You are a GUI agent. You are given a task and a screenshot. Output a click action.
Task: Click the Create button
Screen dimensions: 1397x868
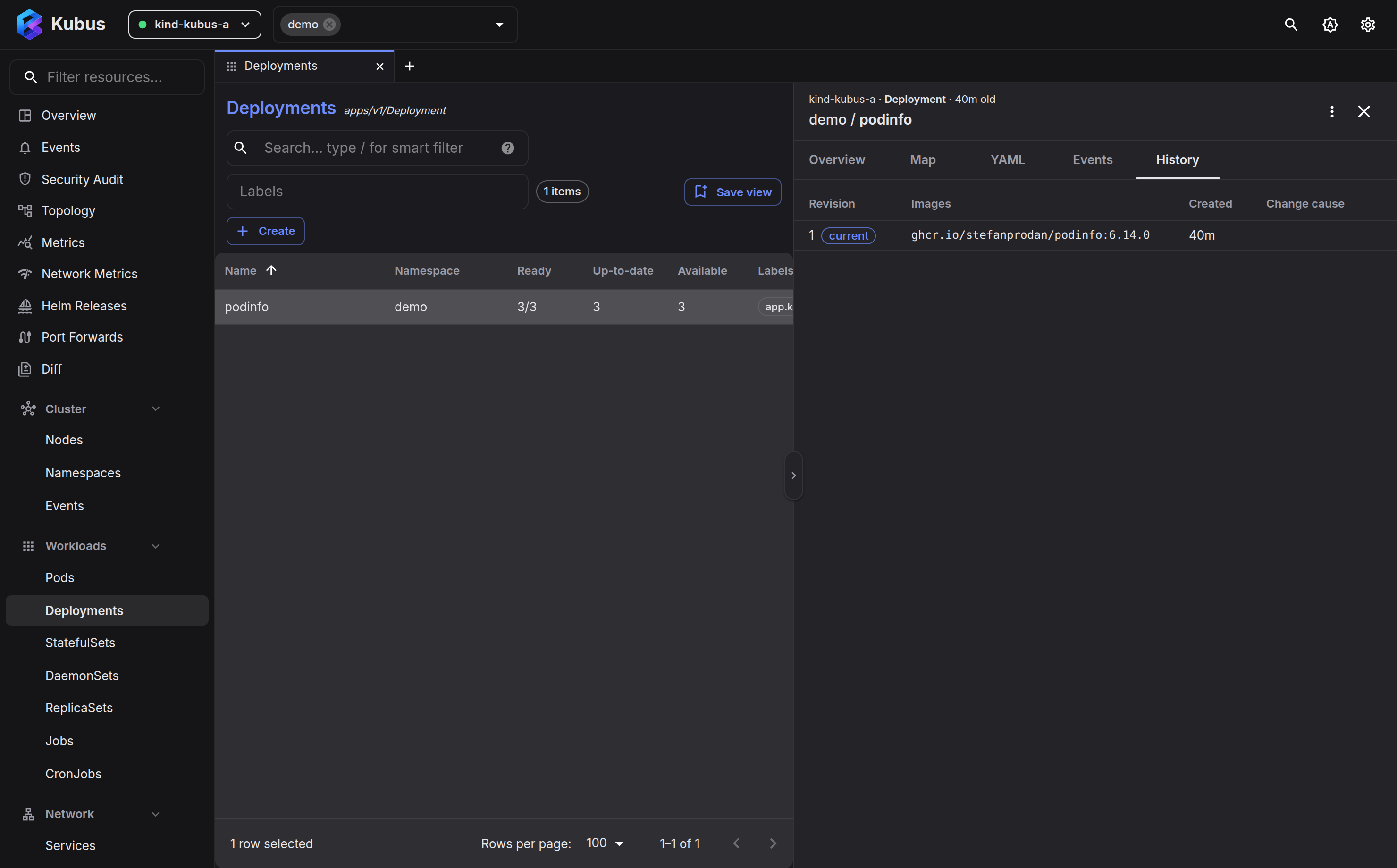pyautogui.click(x=265, y=231)
